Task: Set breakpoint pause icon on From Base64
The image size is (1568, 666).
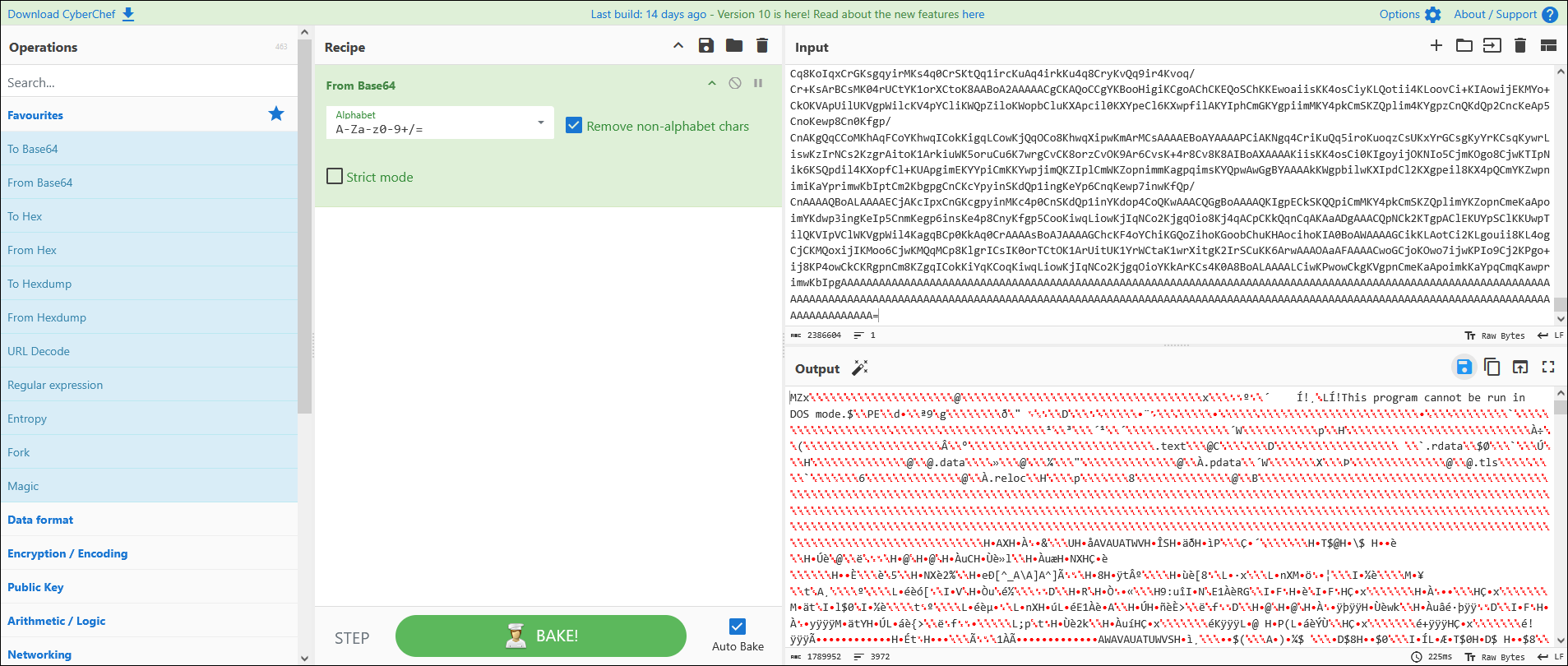Action: click(758, 83)
